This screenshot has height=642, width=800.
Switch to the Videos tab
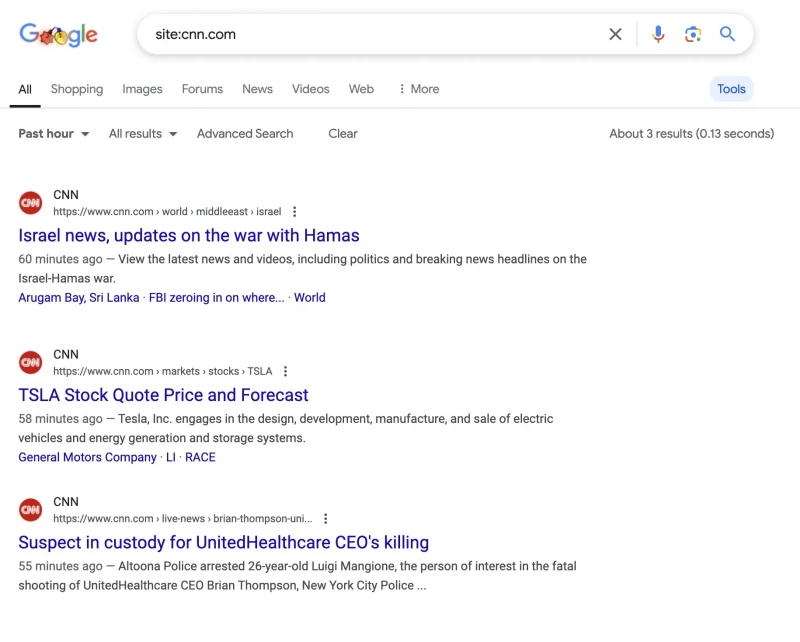click(x=310, y=89)
